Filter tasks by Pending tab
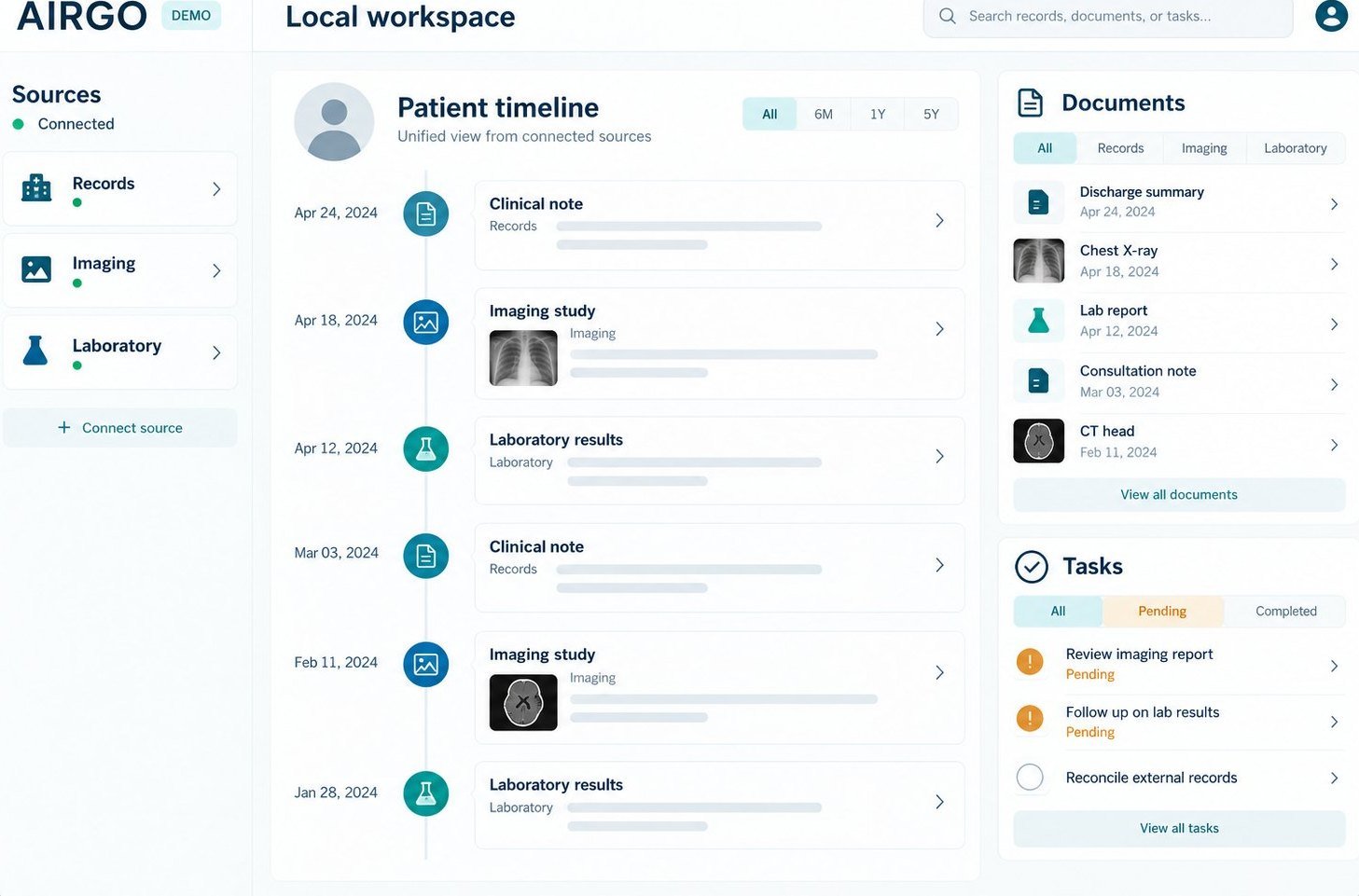The width and height of the screenshot is (1359, 896). click(1162, 612)
